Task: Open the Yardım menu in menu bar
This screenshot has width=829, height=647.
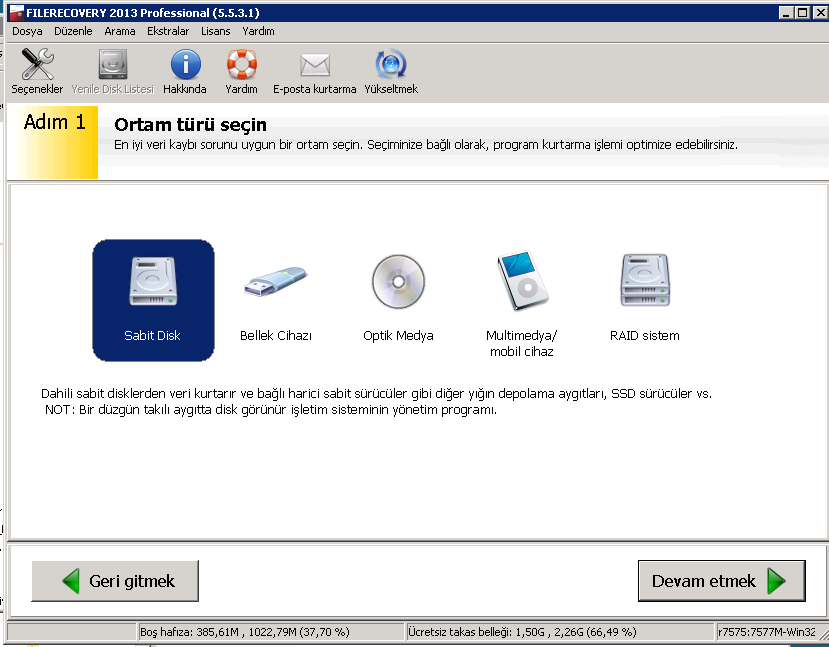Action: click(x=258, y=31)
